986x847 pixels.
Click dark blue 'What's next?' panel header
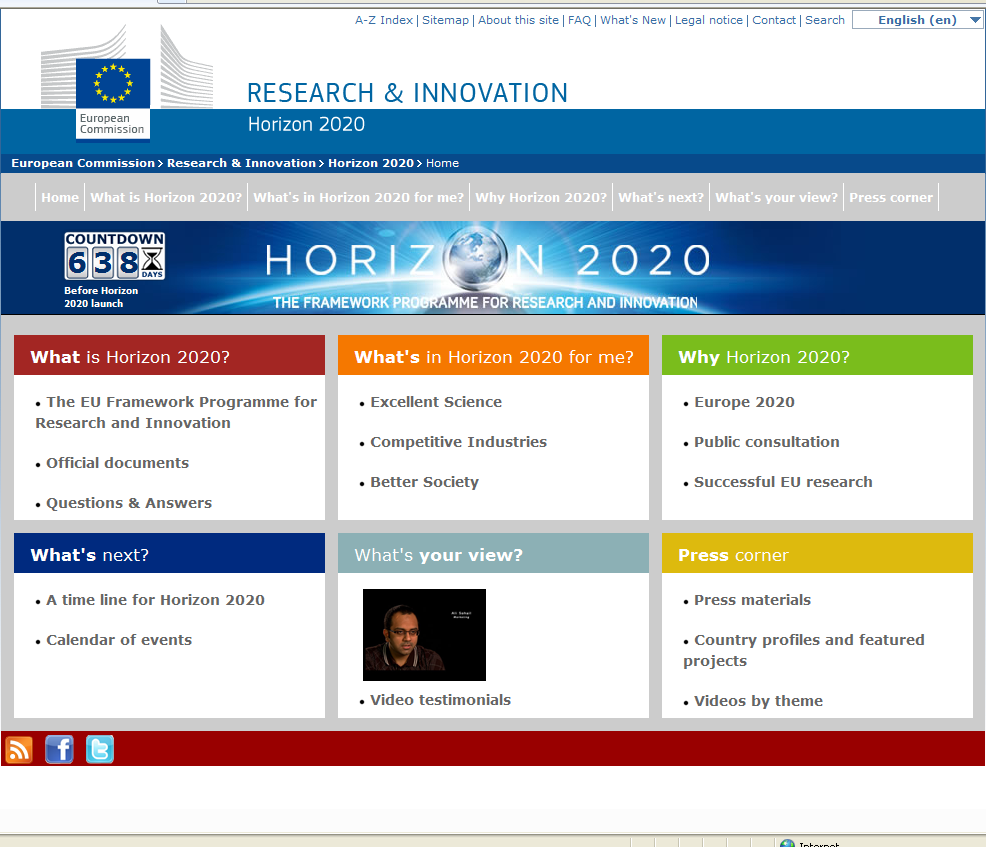coord(169,554)
